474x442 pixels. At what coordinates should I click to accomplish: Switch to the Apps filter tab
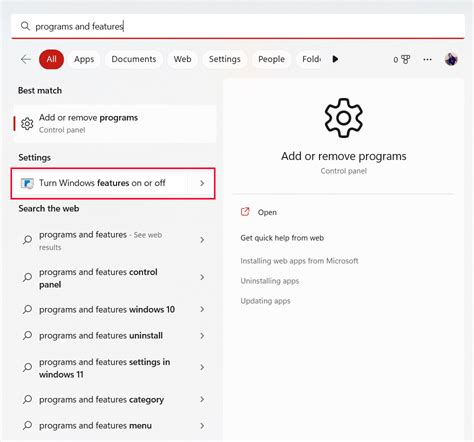pos(84,59)
